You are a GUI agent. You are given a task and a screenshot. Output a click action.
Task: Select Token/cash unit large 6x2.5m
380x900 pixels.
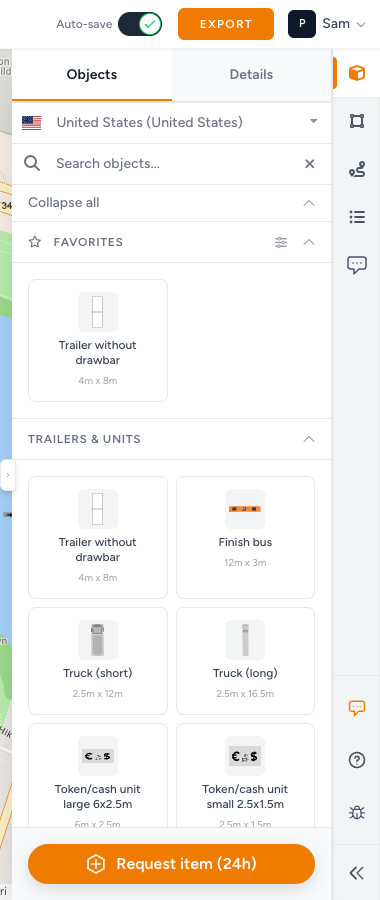pos(98,775)
